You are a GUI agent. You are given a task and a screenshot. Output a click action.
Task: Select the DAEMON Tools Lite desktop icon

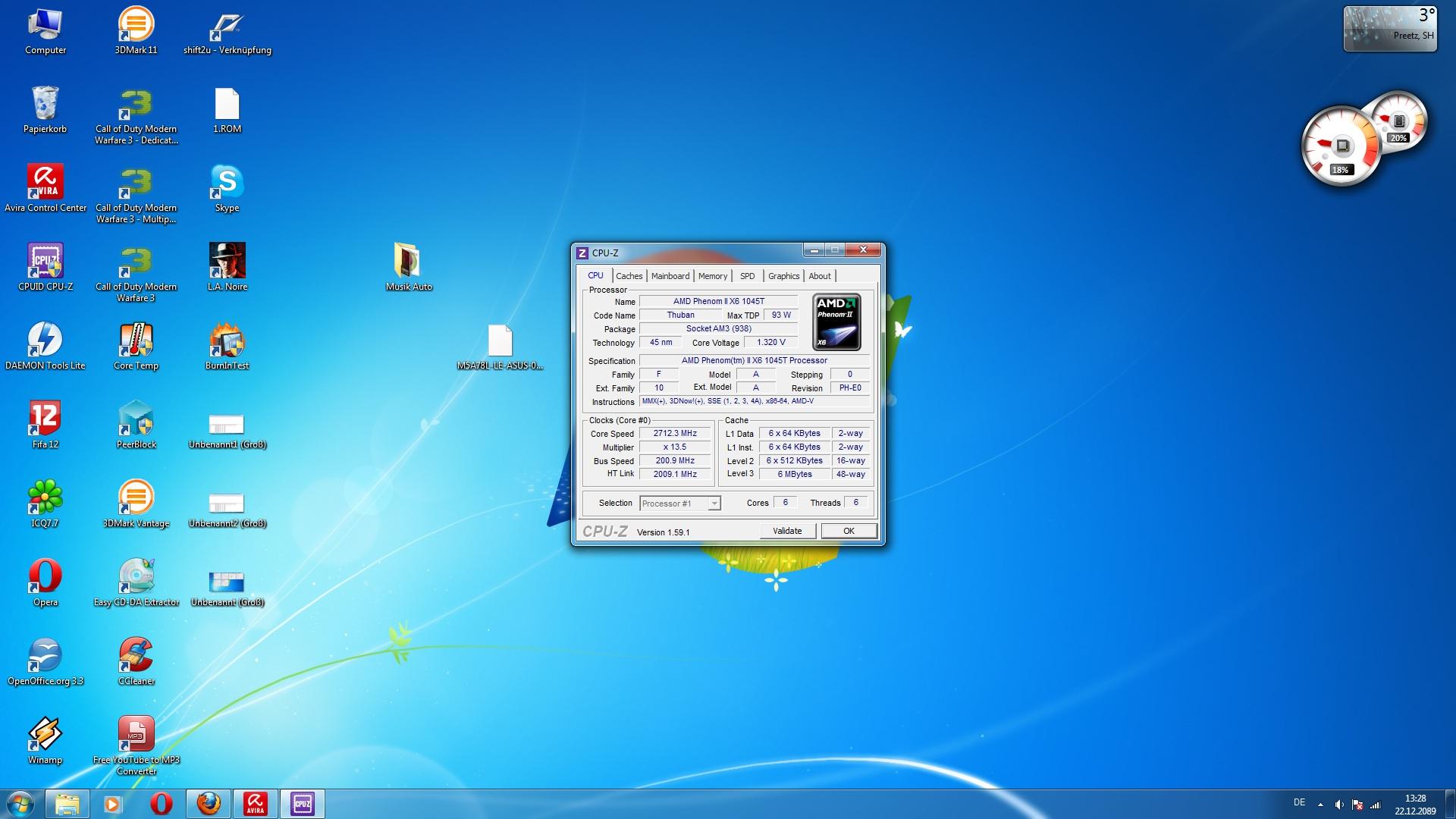point(45,347)
